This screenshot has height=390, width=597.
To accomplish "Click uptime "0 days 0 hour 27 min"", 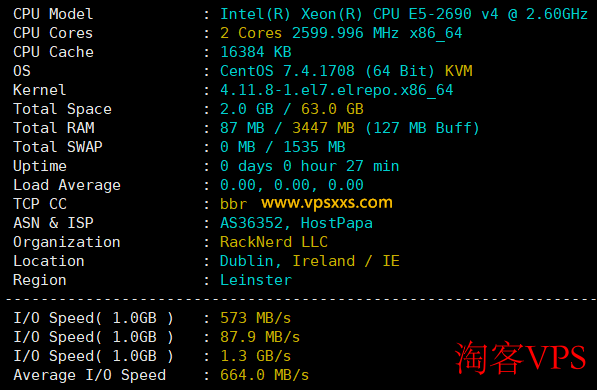I will [x=310, y=166].
